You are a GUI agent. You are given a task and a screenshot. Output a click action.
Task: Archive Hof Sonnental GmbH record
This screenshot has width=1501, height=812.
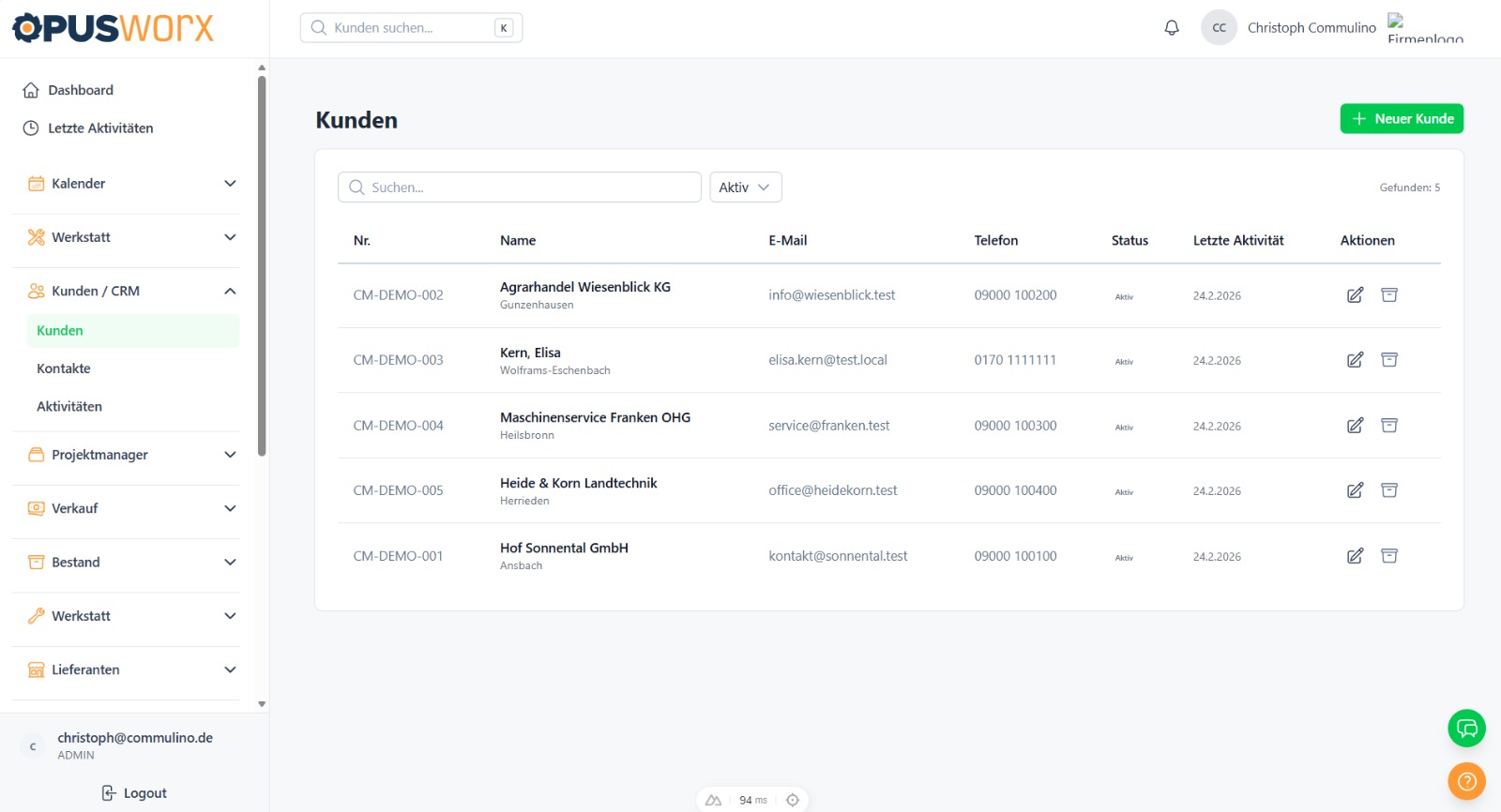1389,556
